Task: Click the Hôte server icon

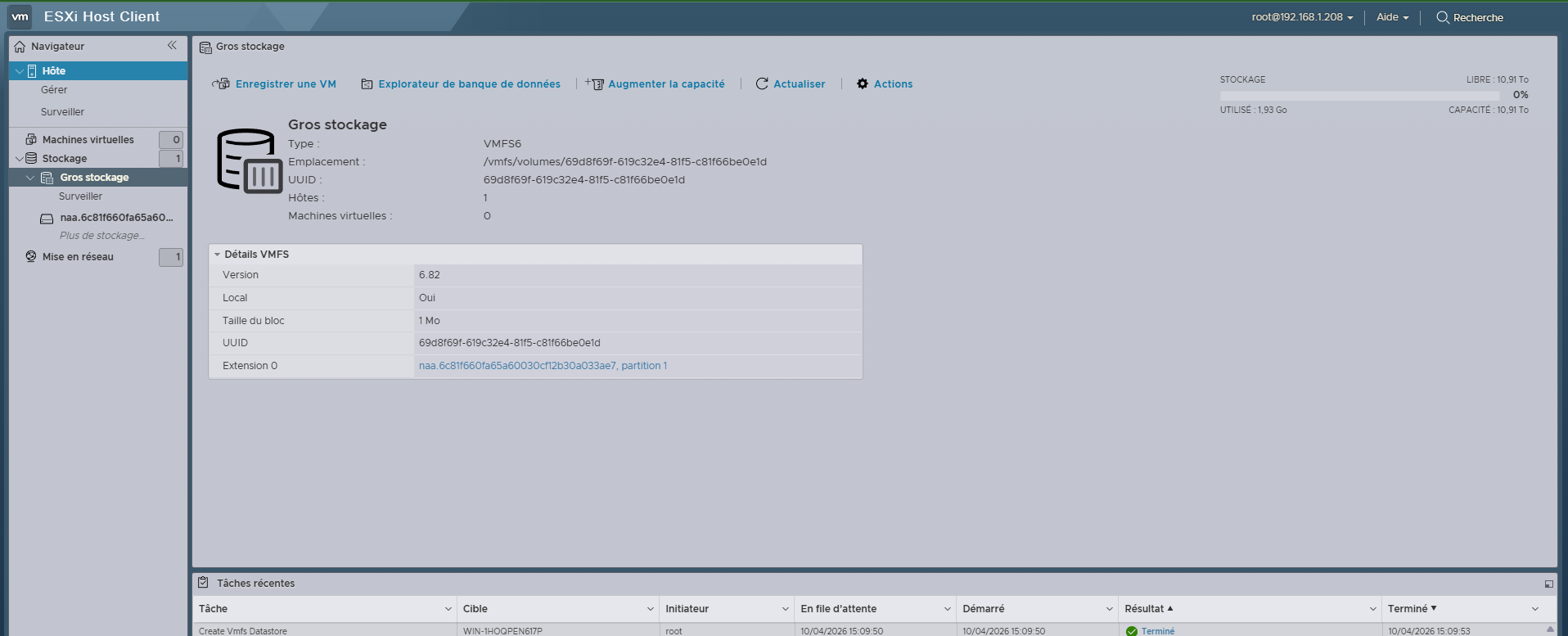Action: (x=32, y=71)
